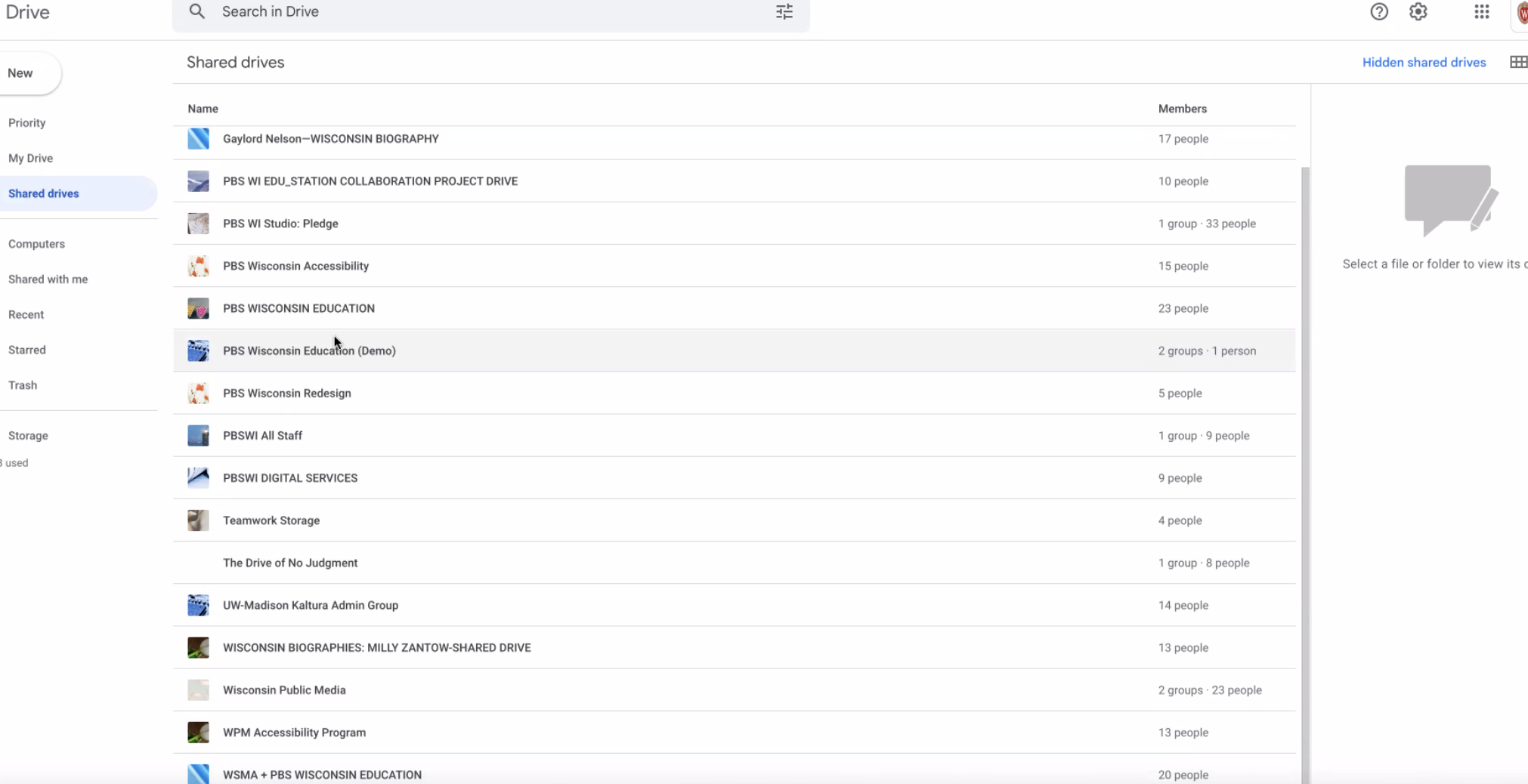The width and height of the screenshot is (1528, 784).
Task: Open Hidden shared drives link
Action: [1424, 63]
